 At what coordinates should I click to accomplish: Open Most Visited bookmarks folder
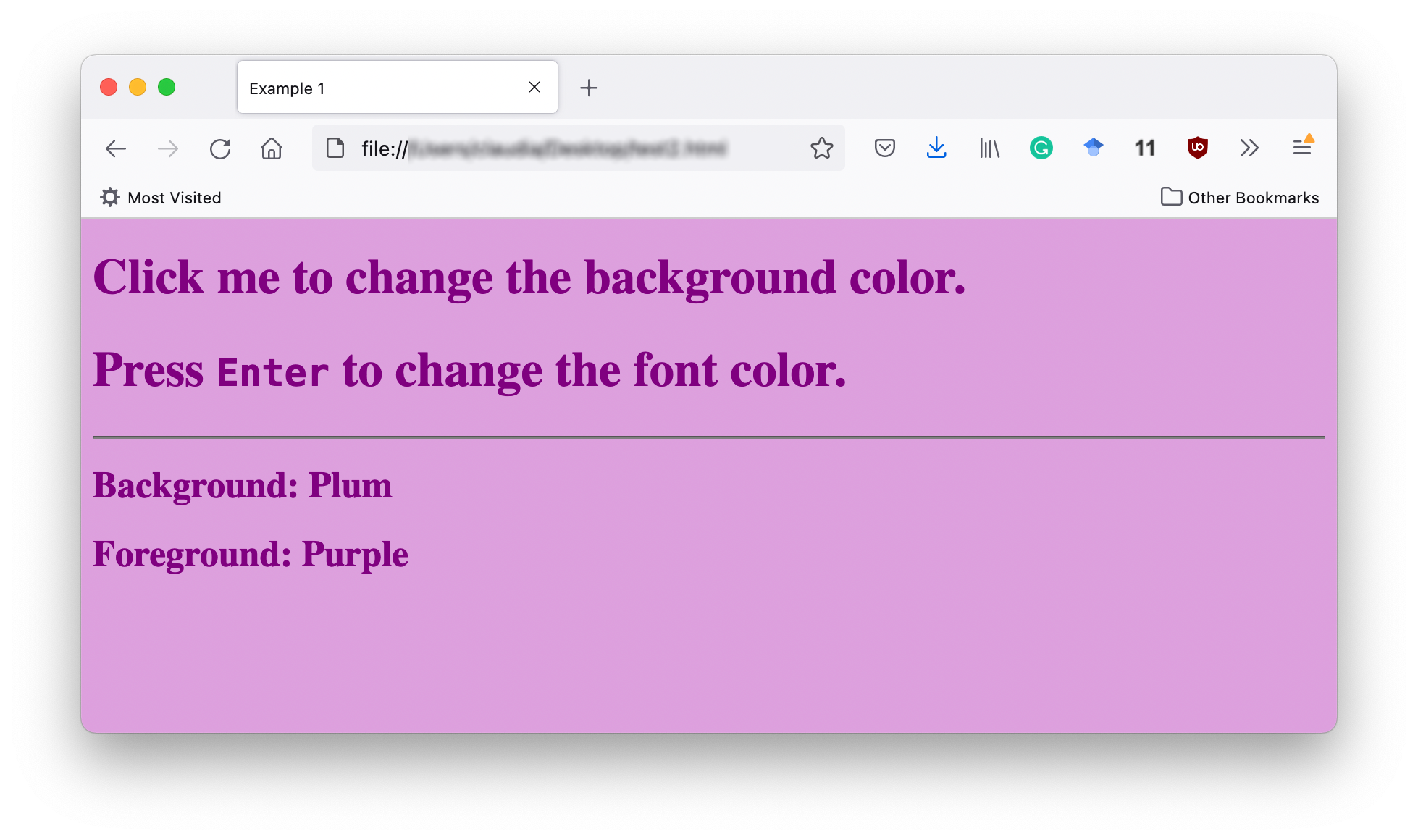click(x=161, y=198)
